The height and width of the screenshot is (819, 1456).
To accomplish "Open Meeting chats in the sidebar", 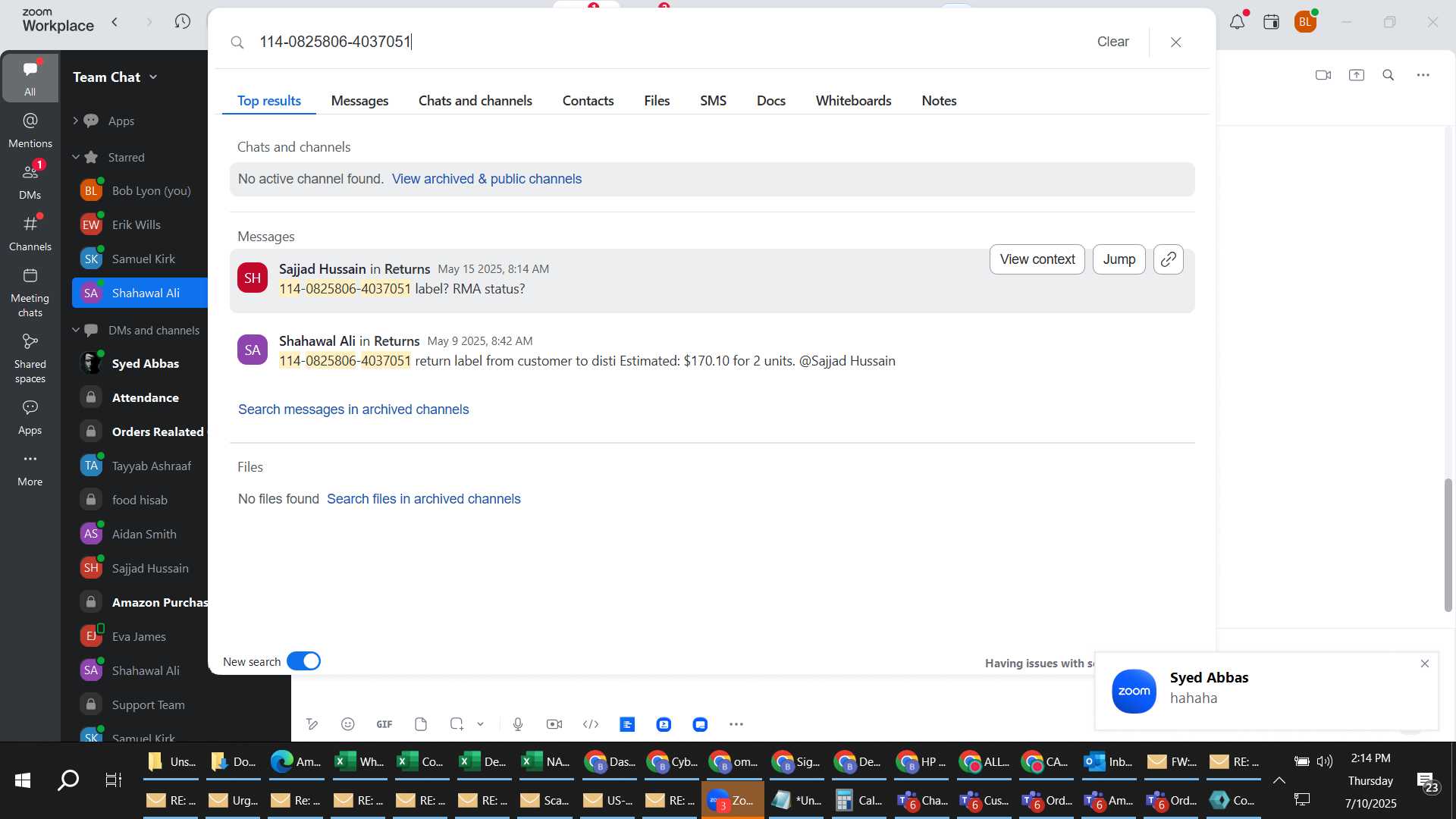I will pos(30,292).
